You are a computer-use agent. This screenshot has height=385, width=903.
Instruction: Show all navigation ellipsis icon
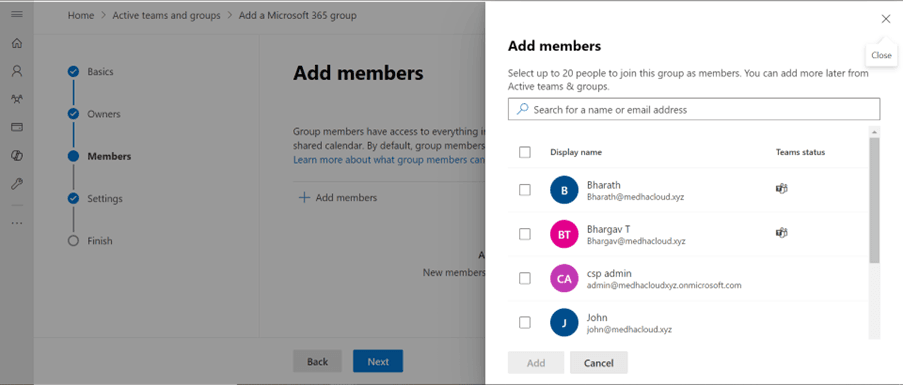coord(17,223)
